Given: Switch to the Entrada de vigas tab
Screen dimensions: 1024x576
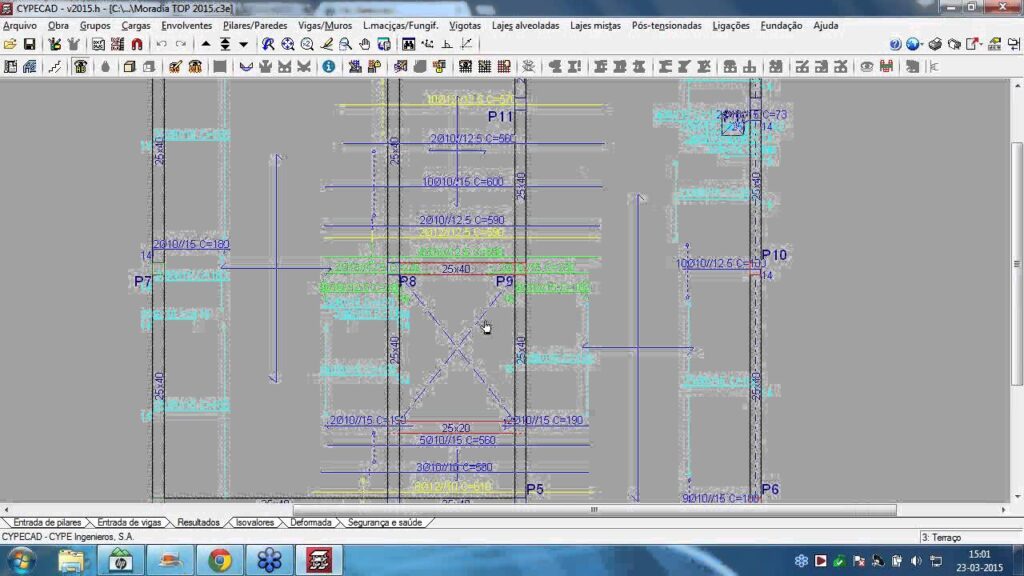Looking at the screenshot, I should 129,522.
